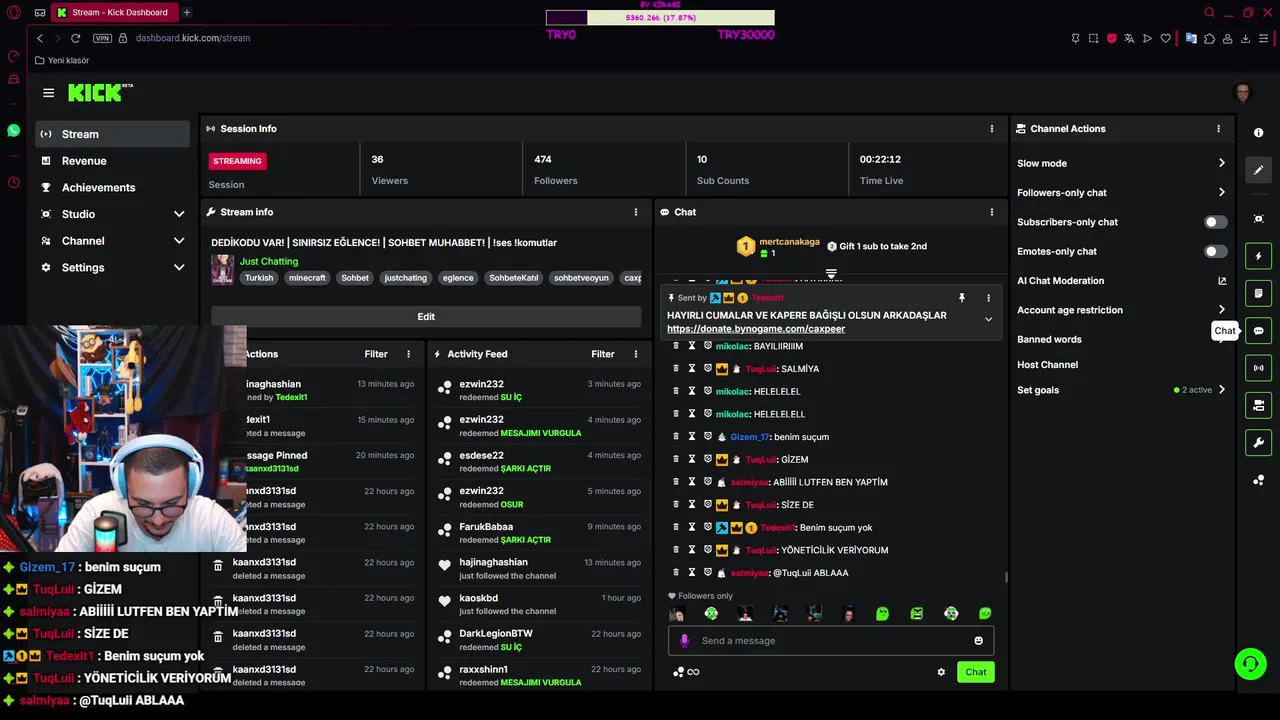The image size is (1280, 720).
Task: Open AI Chat Moderation external link icon
Action: 1222,281
